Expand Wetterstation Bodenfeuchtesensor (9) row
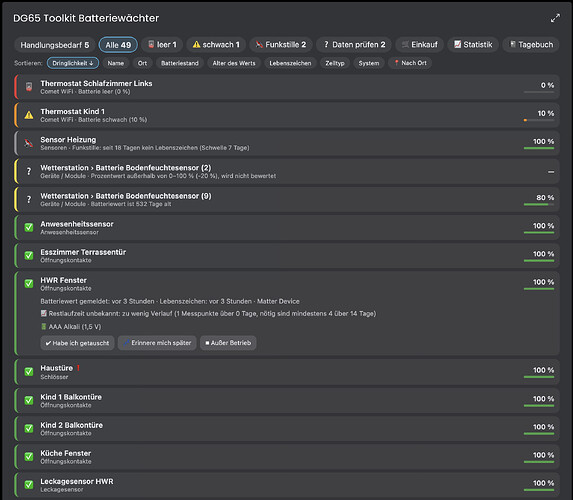This screenshot has width=573, height=500. (287, 200)
